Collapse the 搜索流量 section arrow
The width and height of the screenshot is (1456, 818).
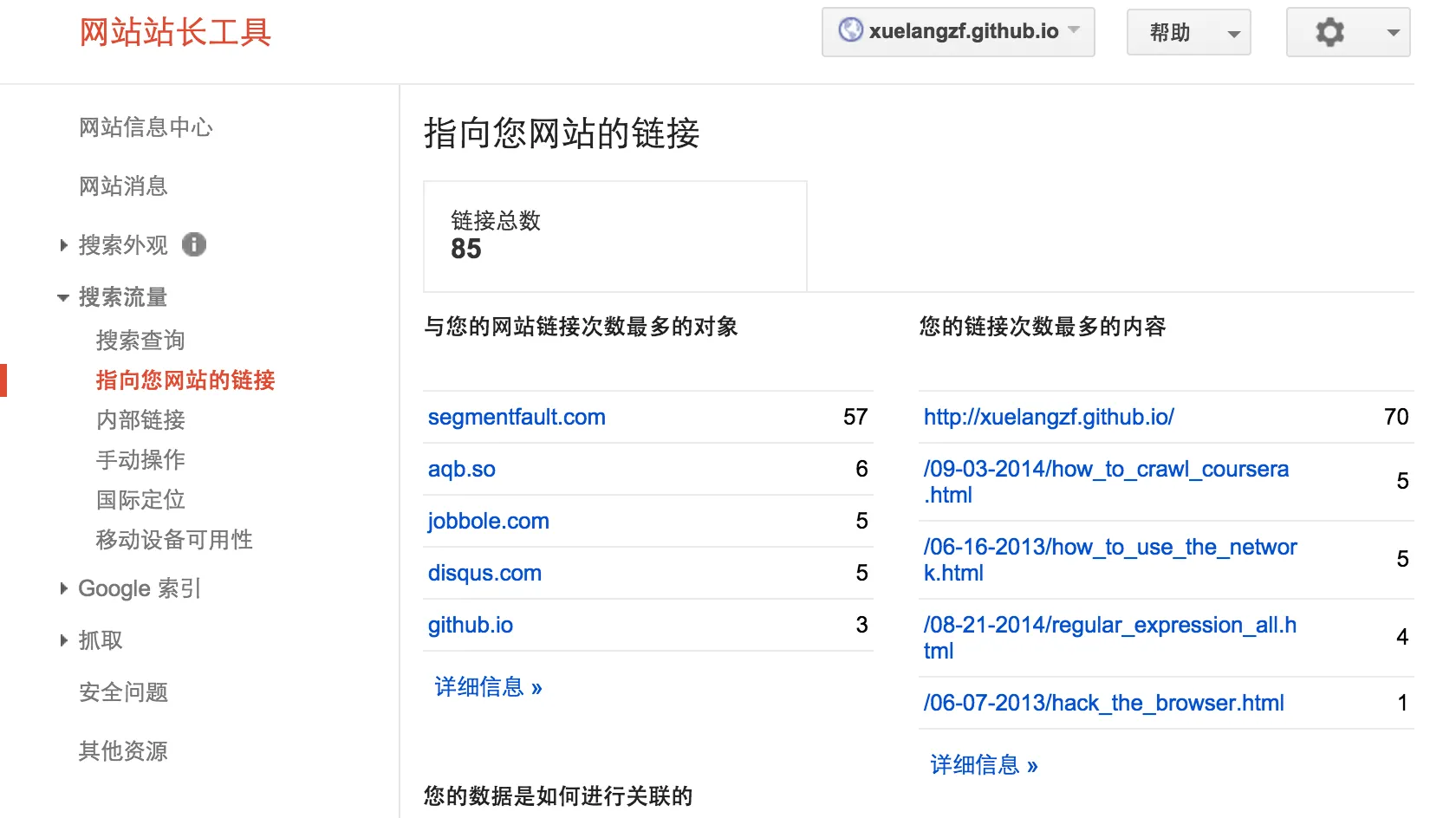coord(63,297)
